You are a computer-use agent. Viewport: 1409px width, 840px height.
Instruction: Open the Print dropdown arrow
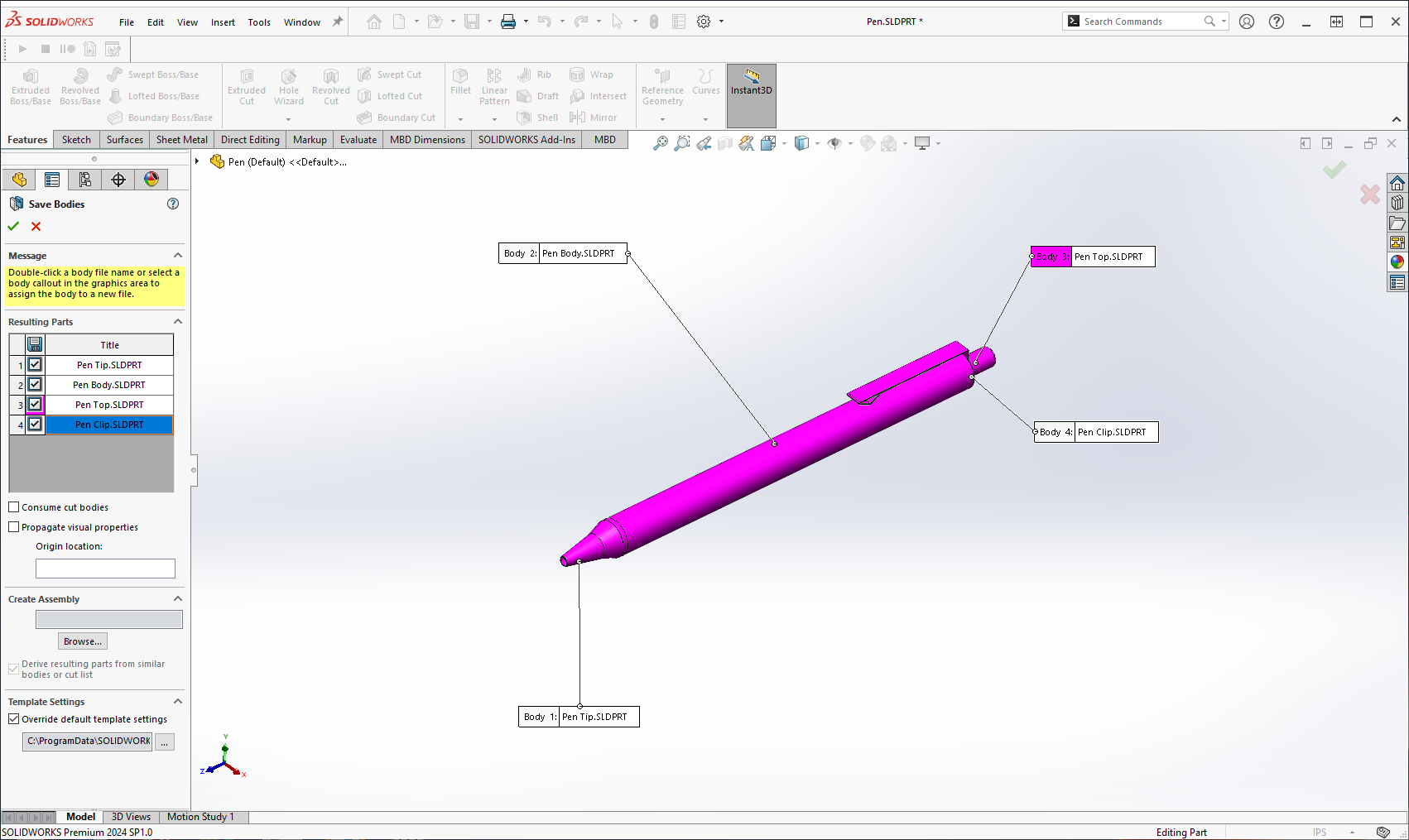tap(526, 22)
